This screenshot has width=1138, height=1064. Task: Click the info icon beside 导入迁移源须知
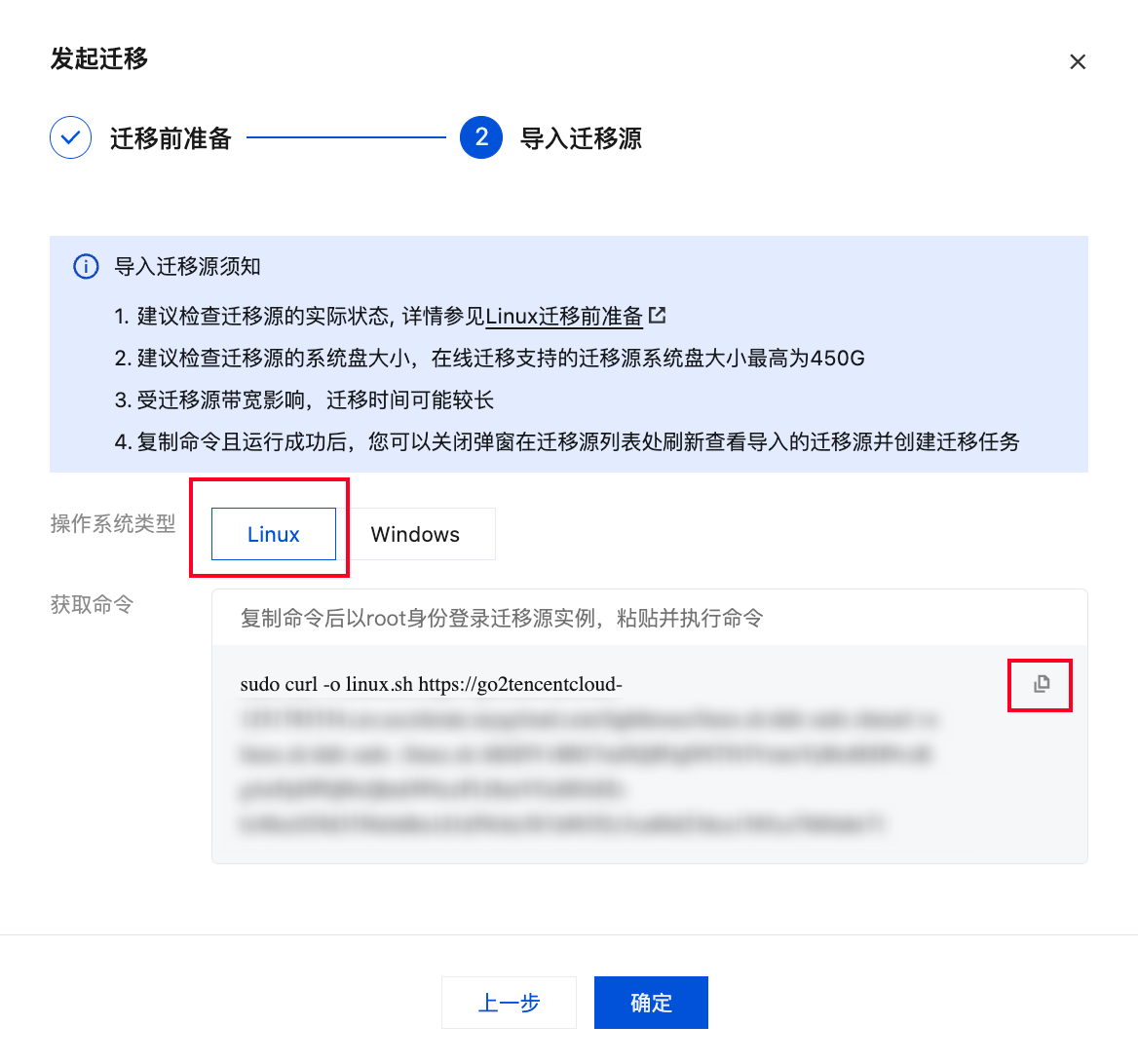pos(86,266)
